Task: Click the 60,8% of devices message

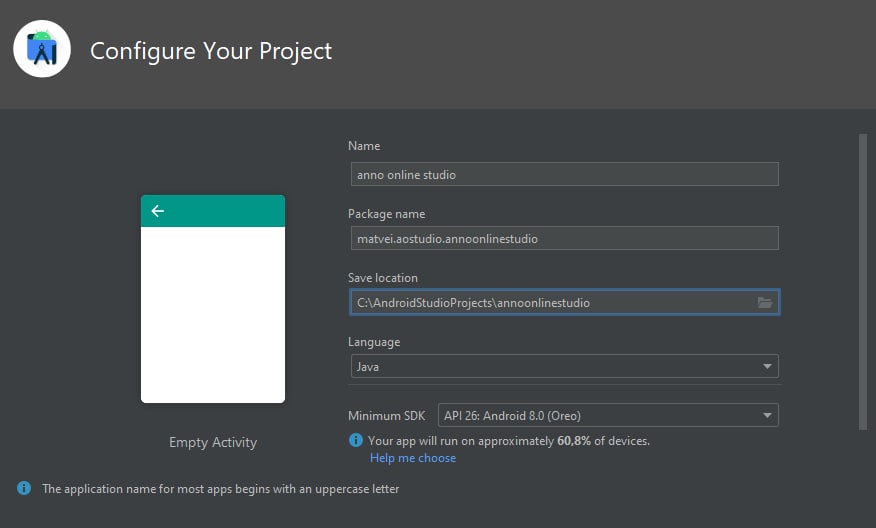Action: click(x=509, y=441)
